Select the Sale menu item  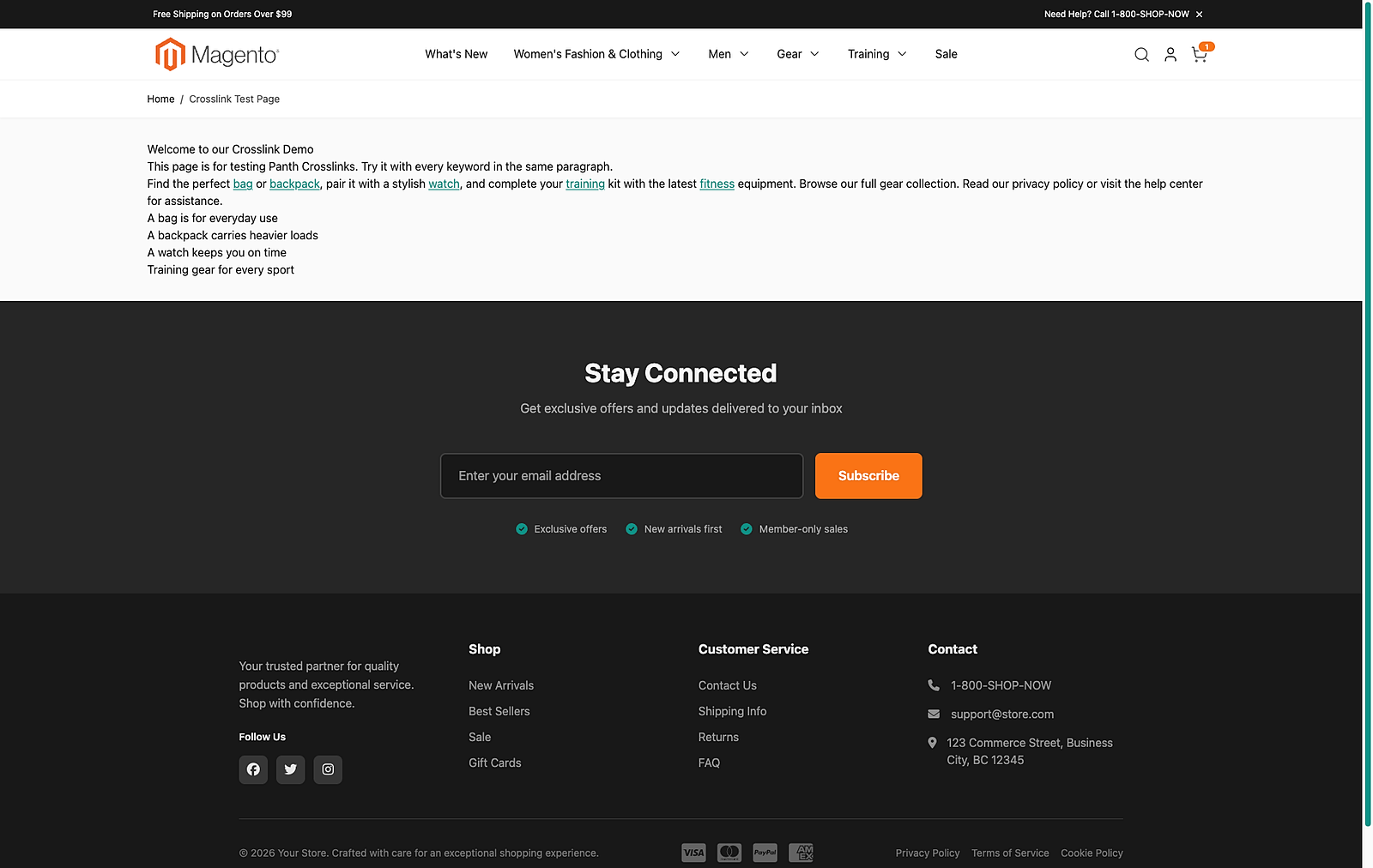[x=946, y=54]
